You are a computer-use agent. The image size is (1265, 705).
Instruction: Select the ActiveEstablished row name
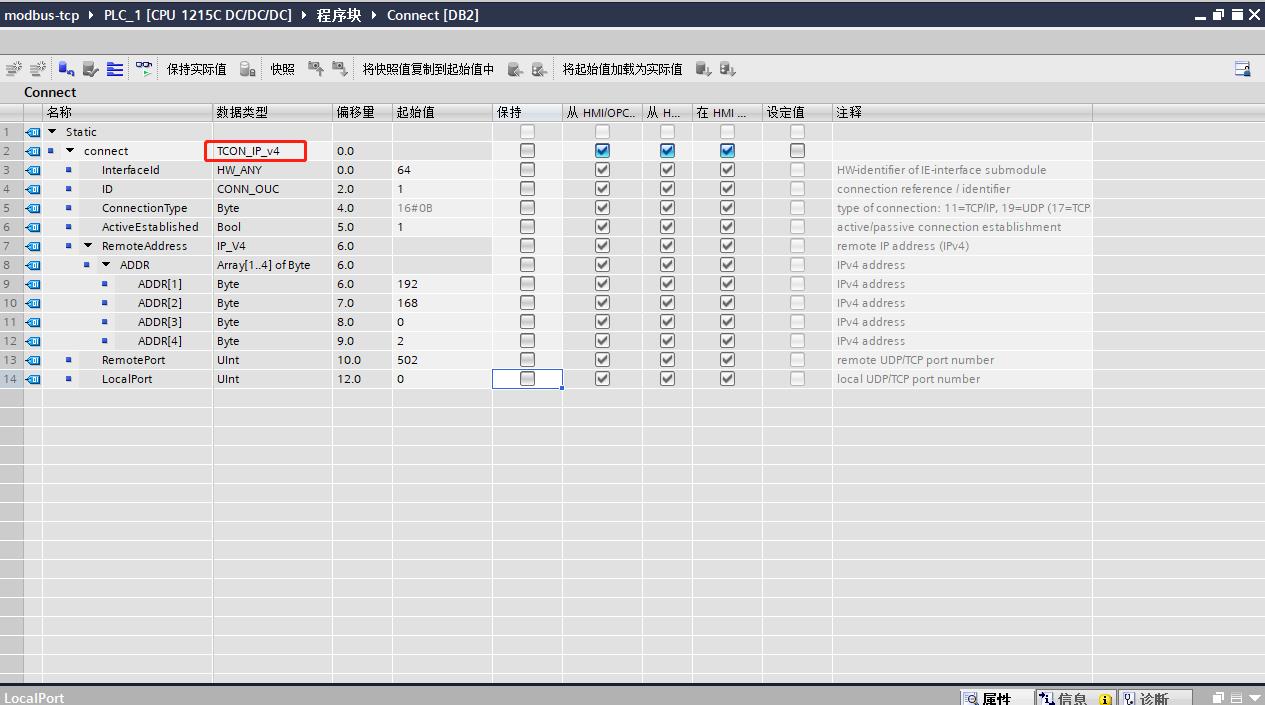click(x=150, y=227)
